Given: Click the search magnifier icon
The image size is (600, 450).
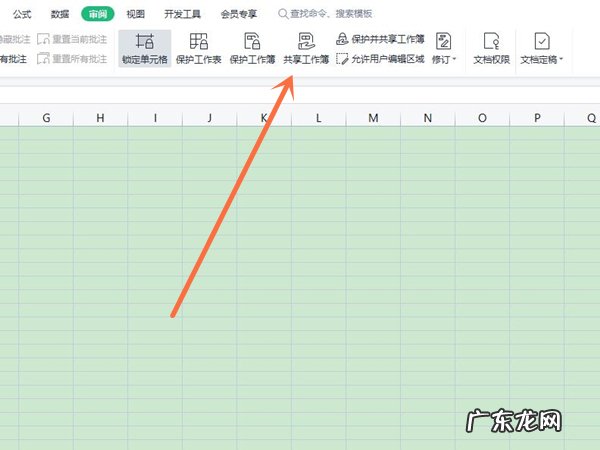Looking at the screenshot, I should click(x=283, y=14).
